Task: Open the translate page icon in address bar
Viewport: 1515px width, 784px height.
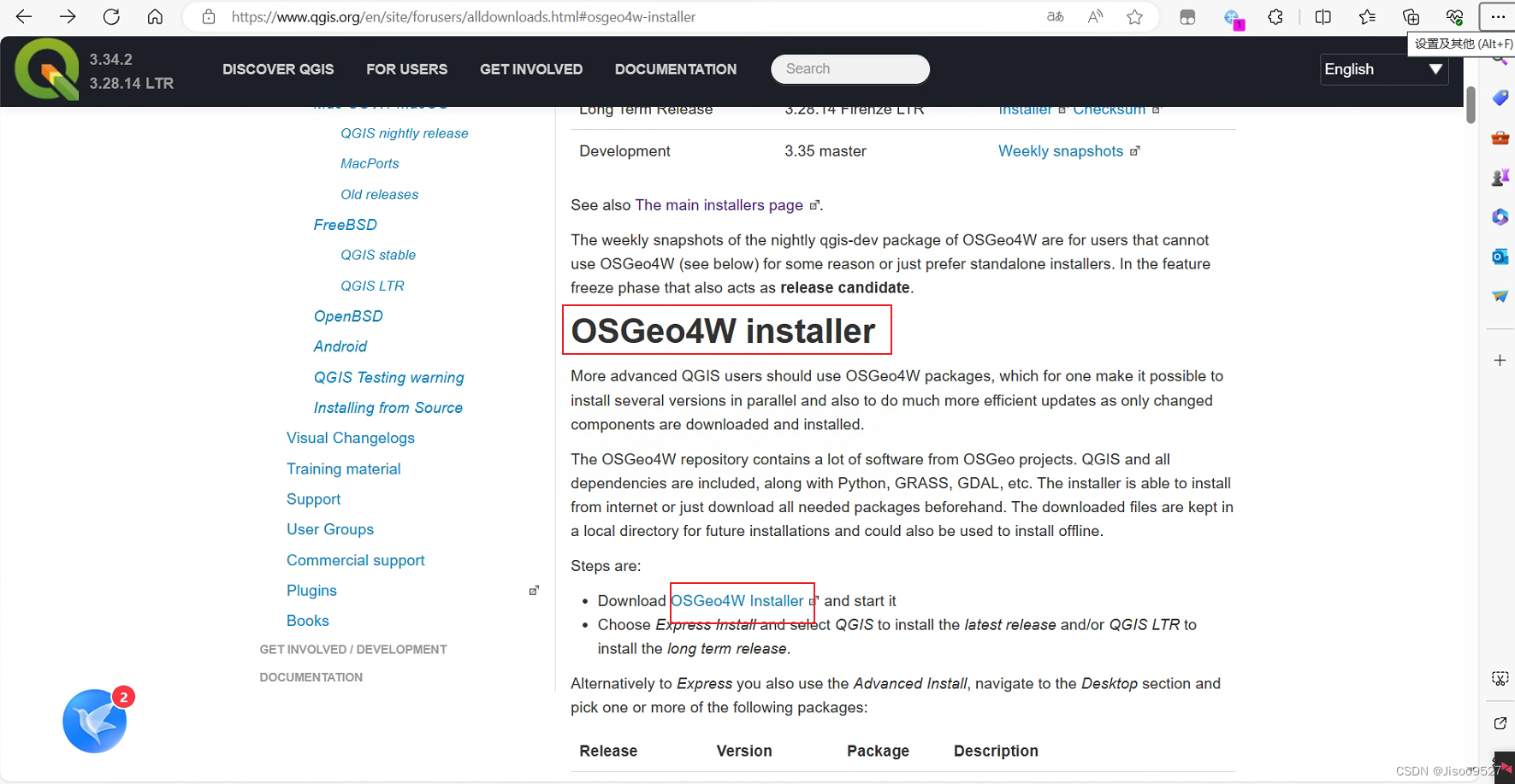Action: tap(1056, 17)
